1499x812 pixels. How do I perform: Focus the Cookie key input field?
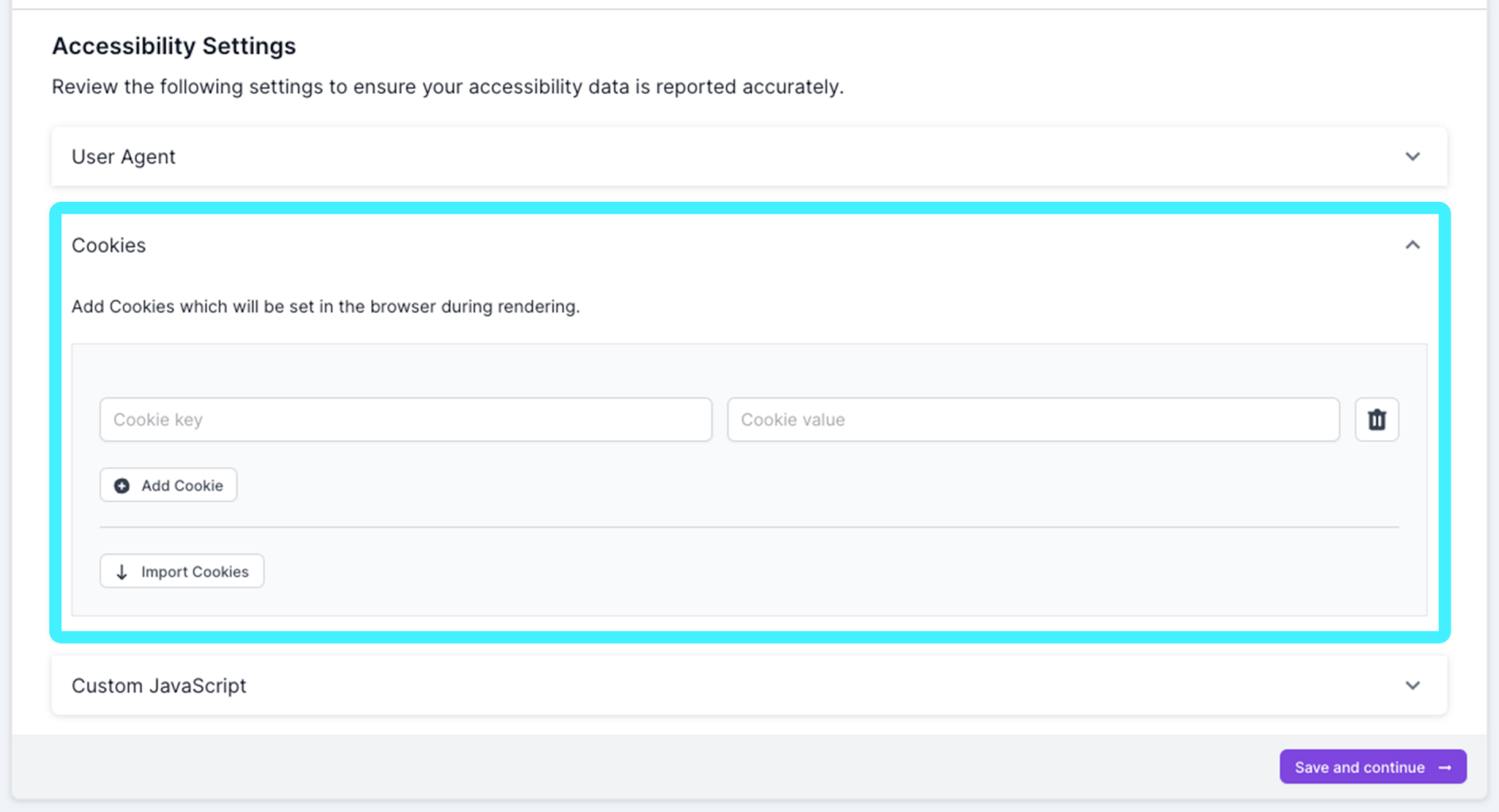tap(406, 419)
